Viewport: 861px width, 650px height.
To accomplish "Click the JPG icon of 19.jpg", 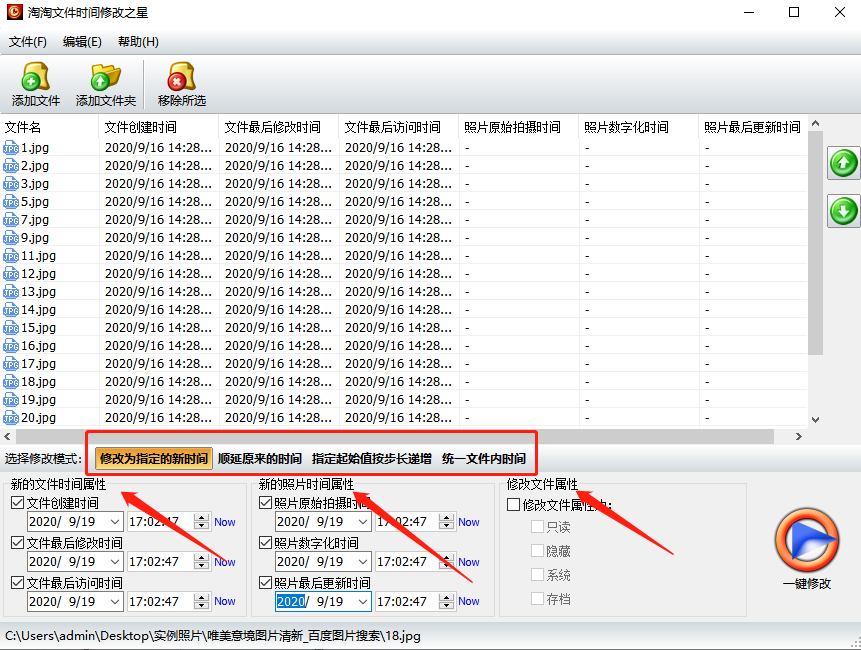I will pos(11,400).
